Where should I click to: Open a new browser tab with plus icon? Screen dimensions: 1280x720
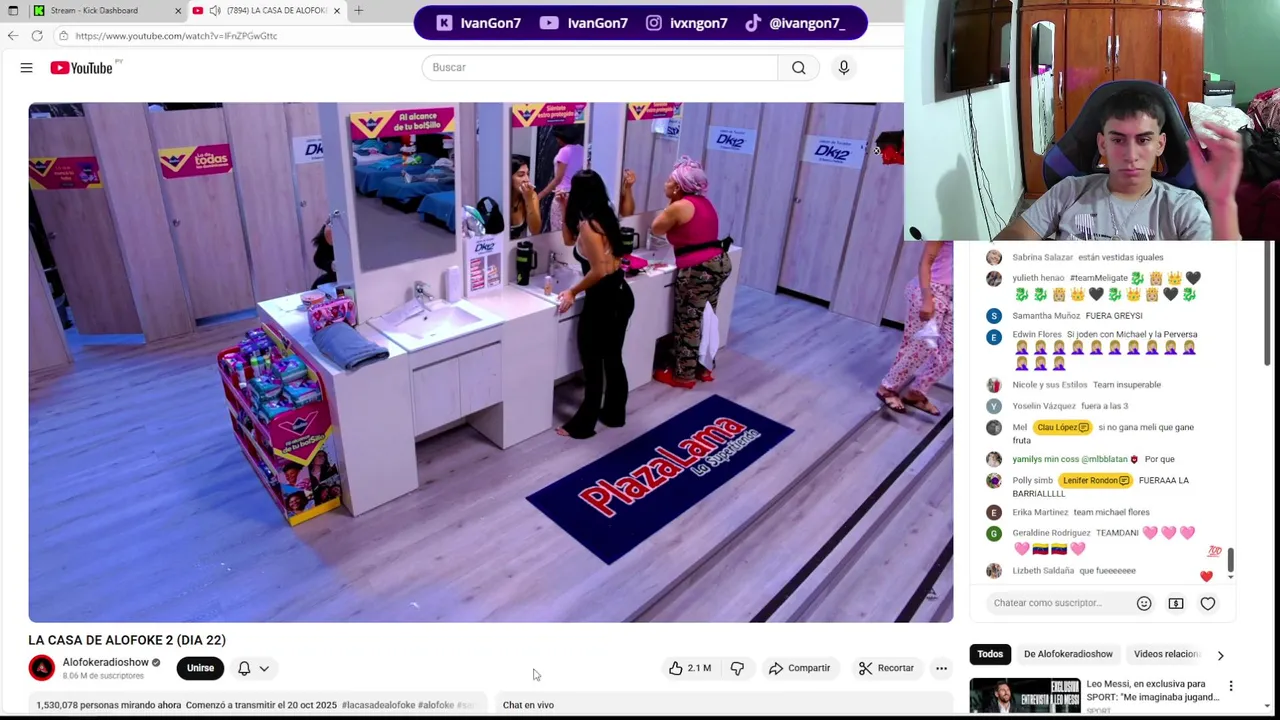[x=358, y=11]
